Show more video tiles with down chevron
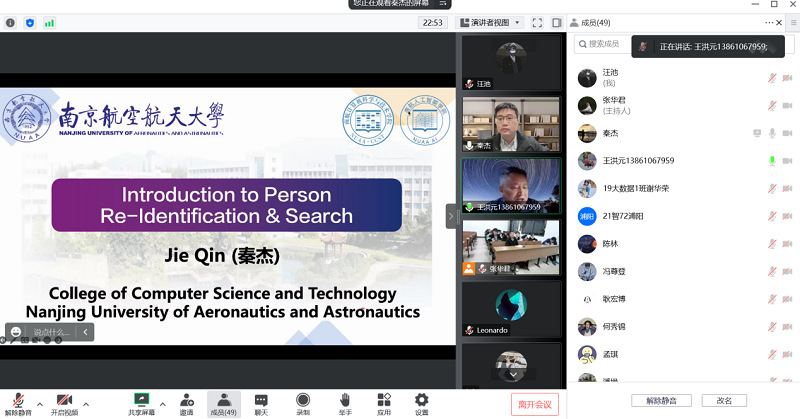 [x=513, y=375]
